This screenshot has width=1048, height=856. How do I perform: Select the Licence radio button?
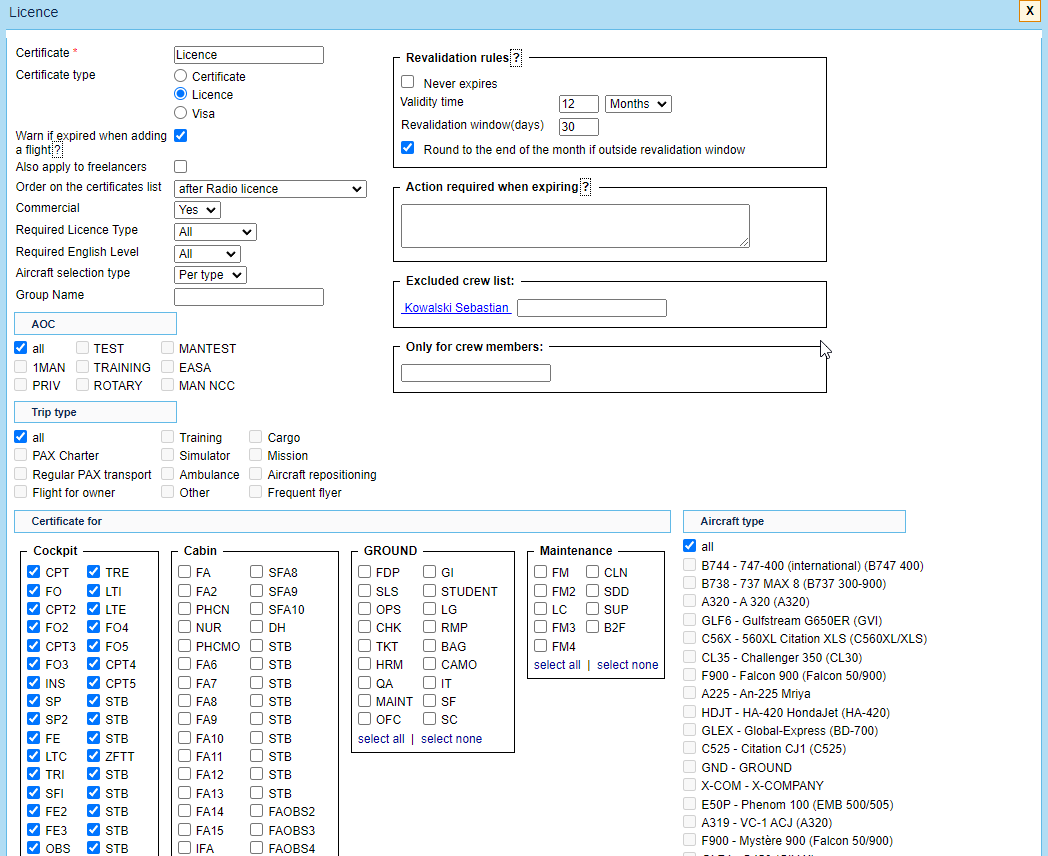point(180,94)
